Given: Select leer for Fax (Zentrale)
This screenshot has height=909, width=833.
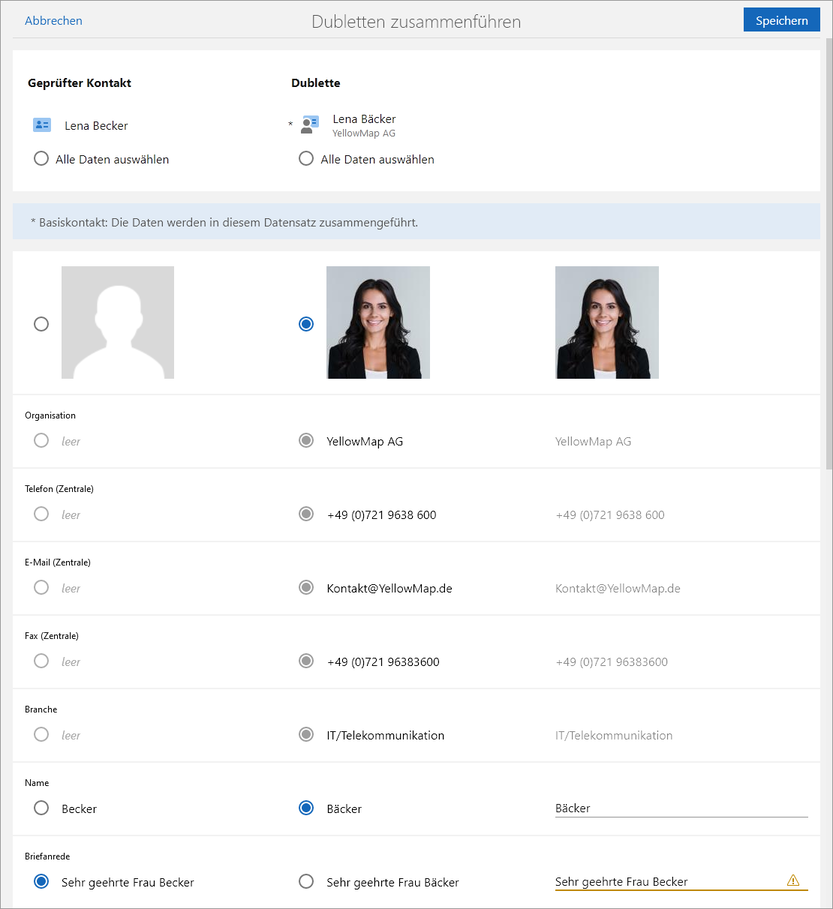Looking at the screenshot, I should (x=41, y=661).
